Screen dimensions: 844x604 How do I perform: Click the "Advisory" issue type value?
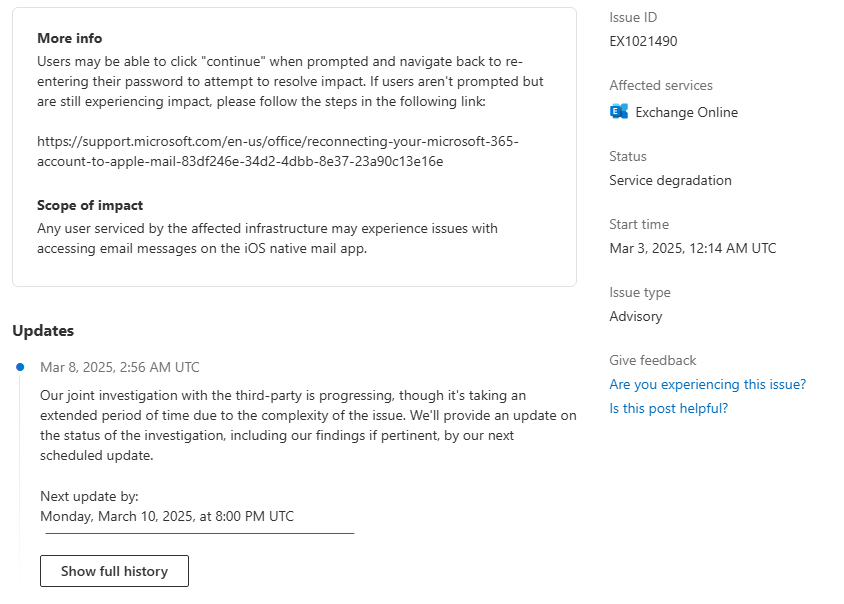pos(636,316)
